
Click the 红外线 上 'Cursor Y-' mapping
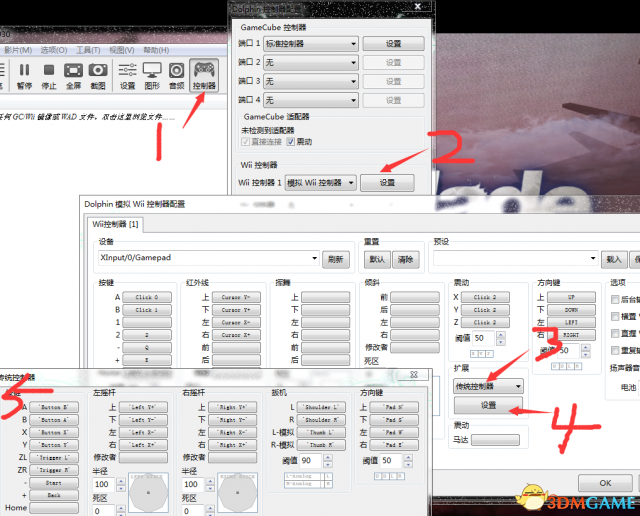point(236,297)
